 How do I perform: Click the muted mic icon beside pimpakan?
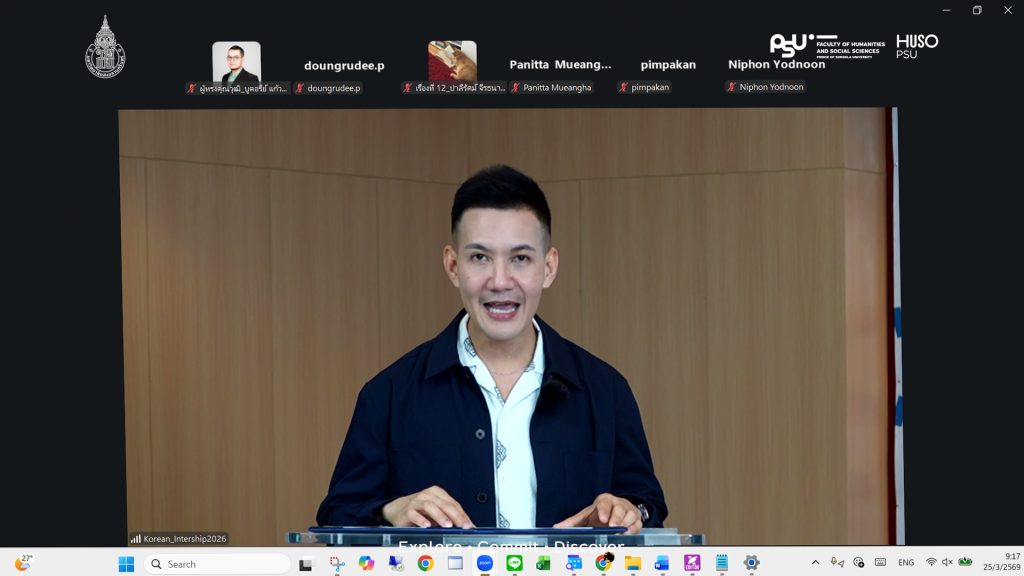pyautogui.click(x=623, y=88)
